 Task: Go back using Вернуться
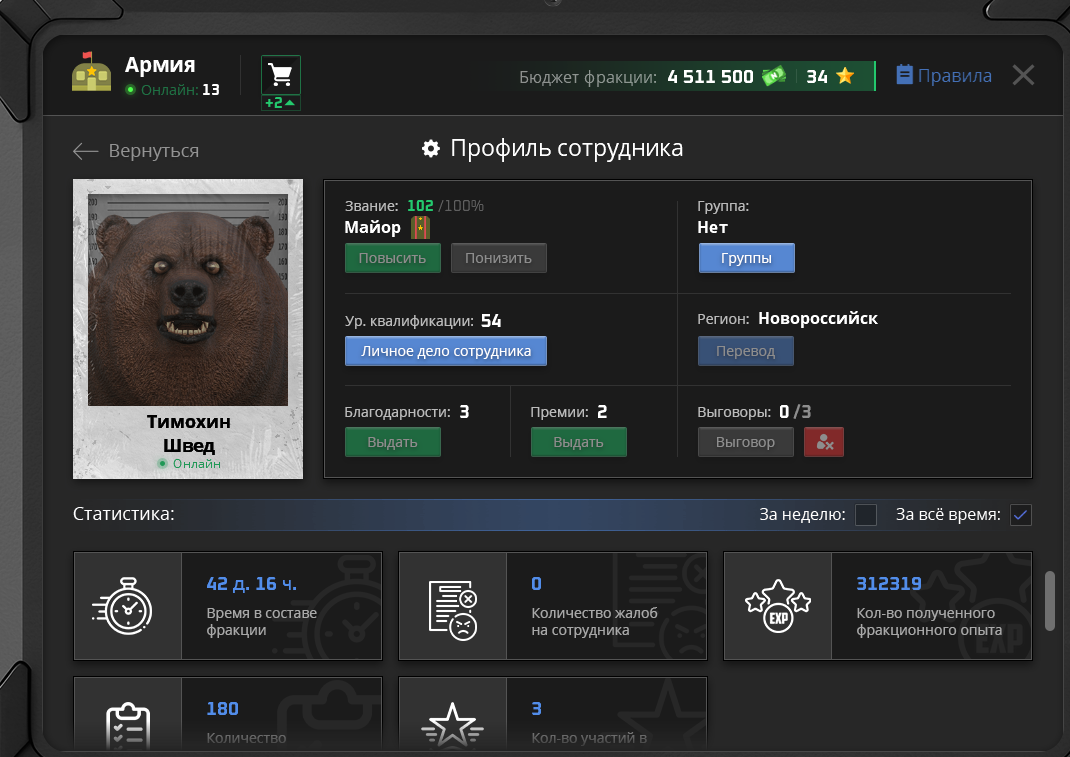tap(136, 151)
